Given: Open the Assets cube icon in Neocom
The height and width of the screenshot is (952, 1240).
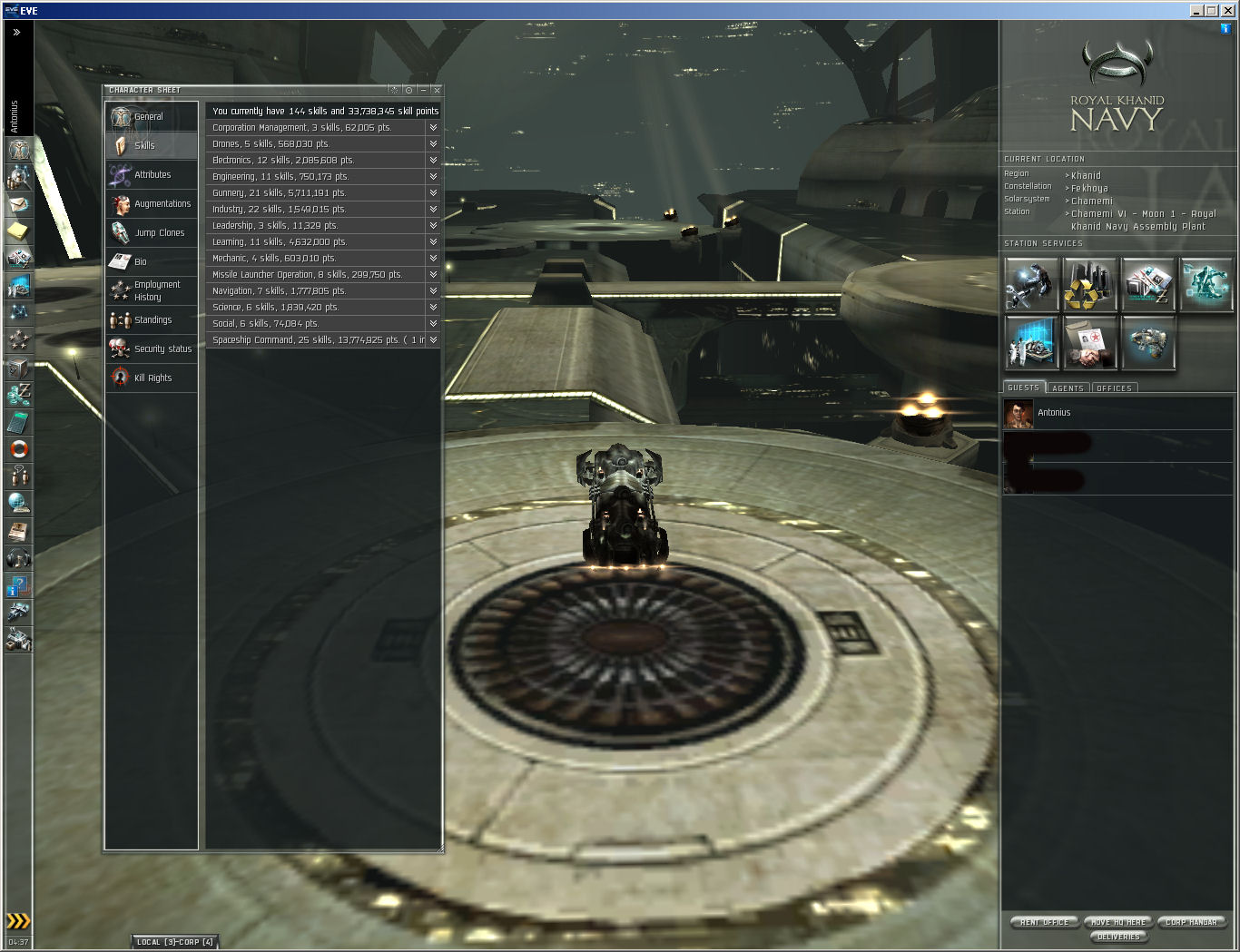Looking at the screenshot, I should click(x=18, y=367).
